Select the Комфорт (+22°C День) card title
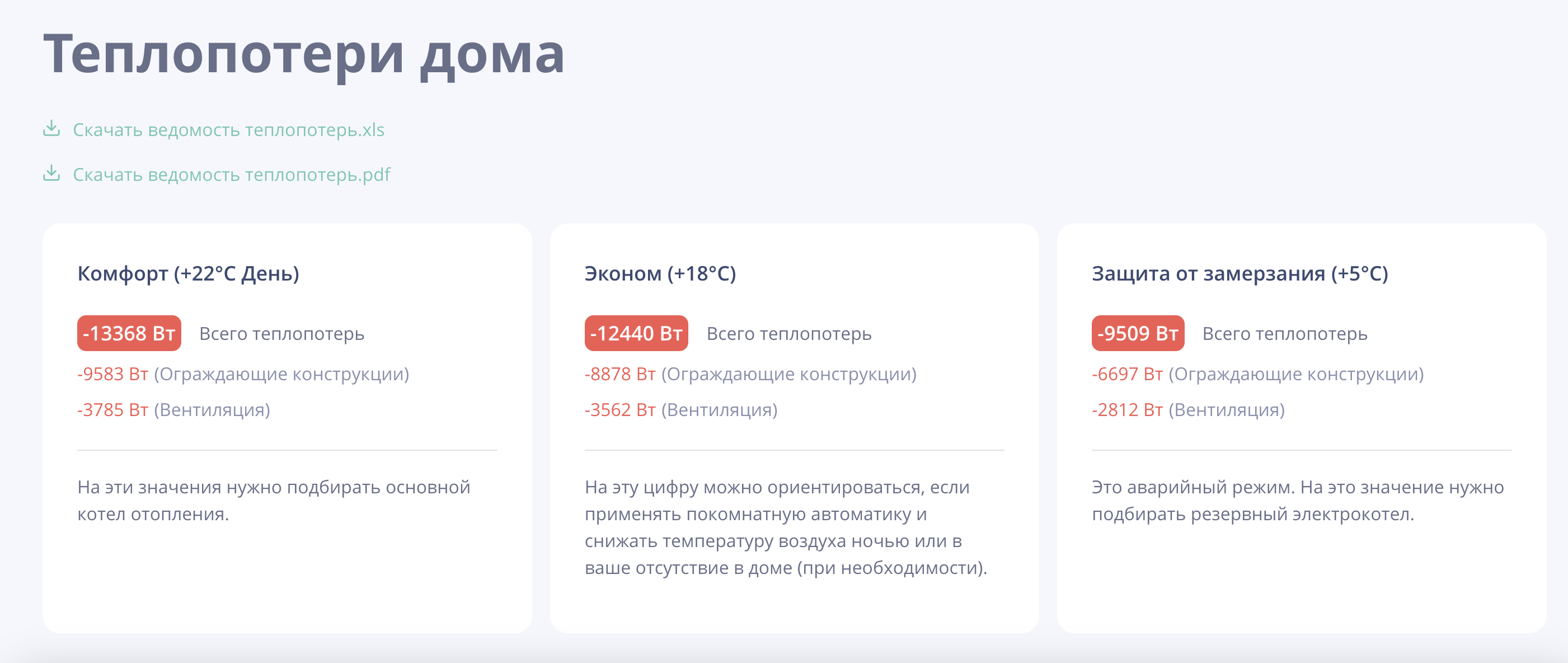Screen dimensions: 1568x663 [x=188, y=273]
